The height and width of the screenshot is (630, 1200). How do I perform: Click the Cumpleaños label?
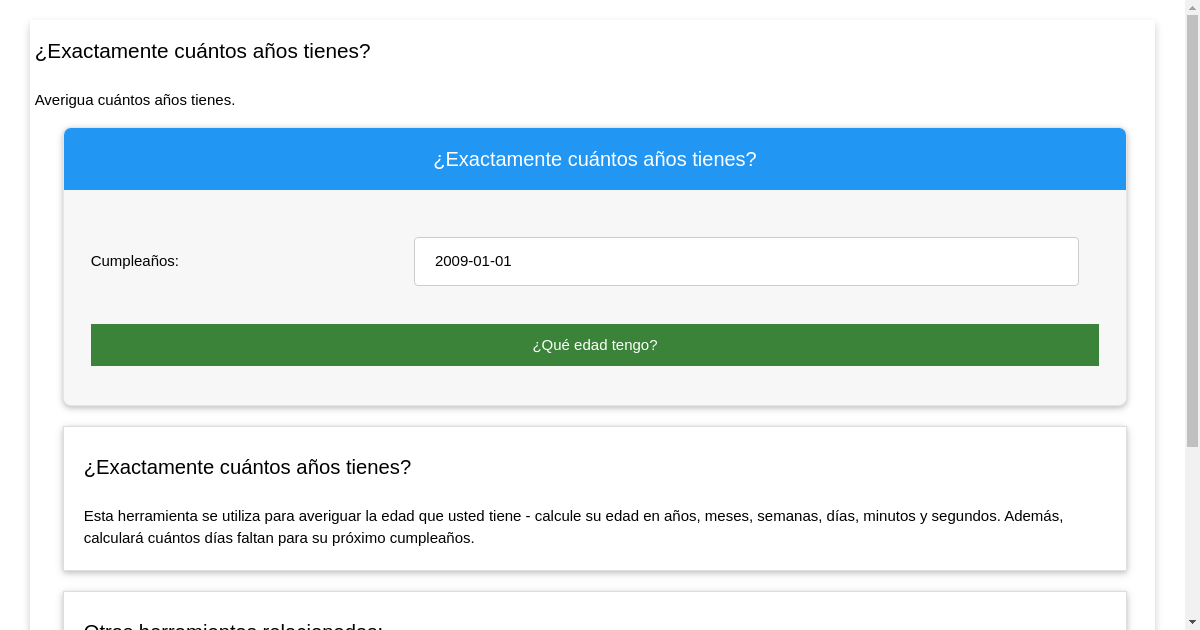pyautogui.click(x=134, y=261)
